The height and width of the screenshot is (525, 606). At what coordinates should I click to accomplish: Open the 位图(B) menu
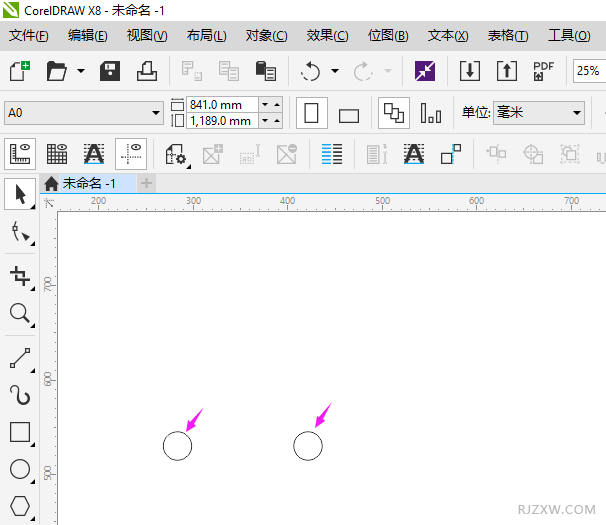coord(388,36)
